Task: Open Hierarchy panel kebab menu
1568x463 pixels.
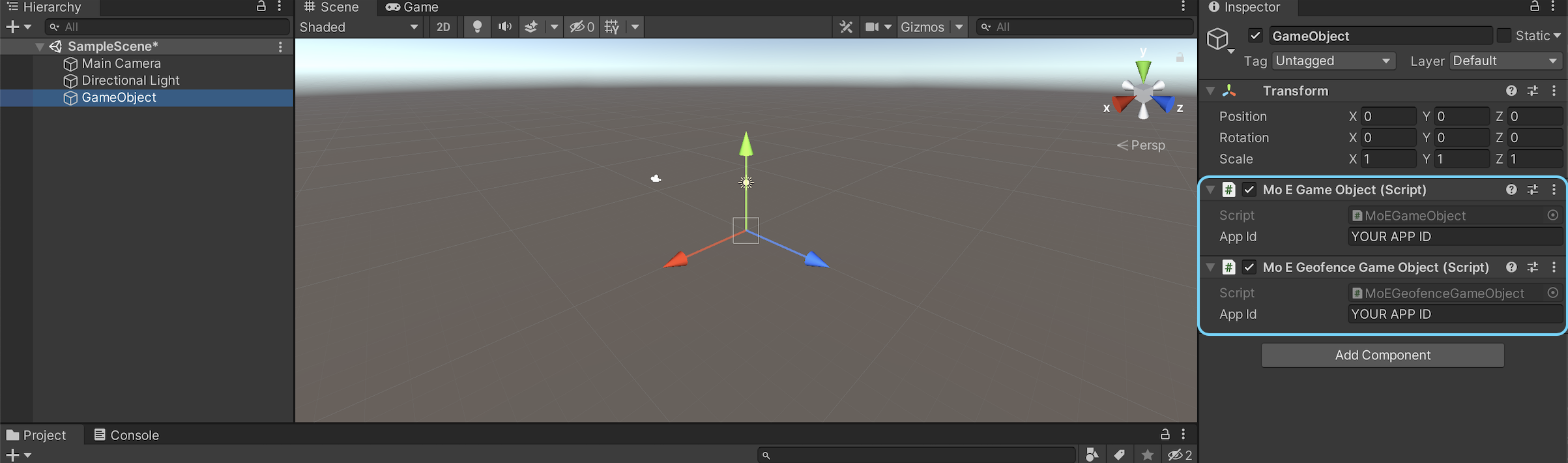Action: (x=280, y=7)
